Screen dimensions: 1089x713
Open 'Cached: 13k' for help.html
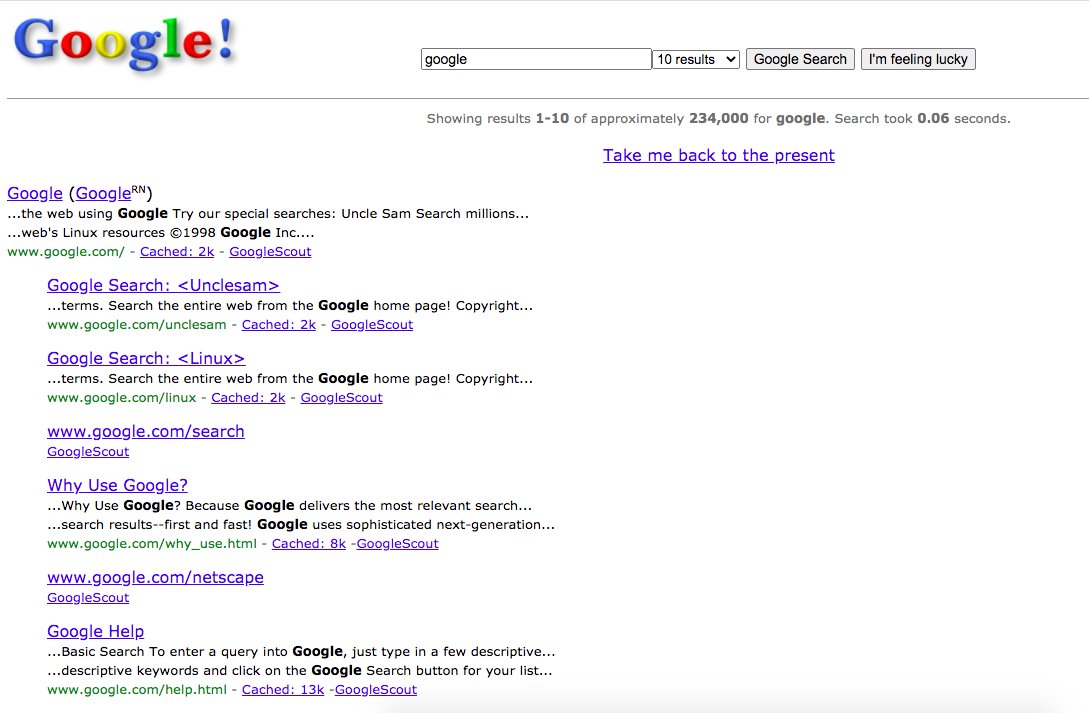[x=283, y=689]
